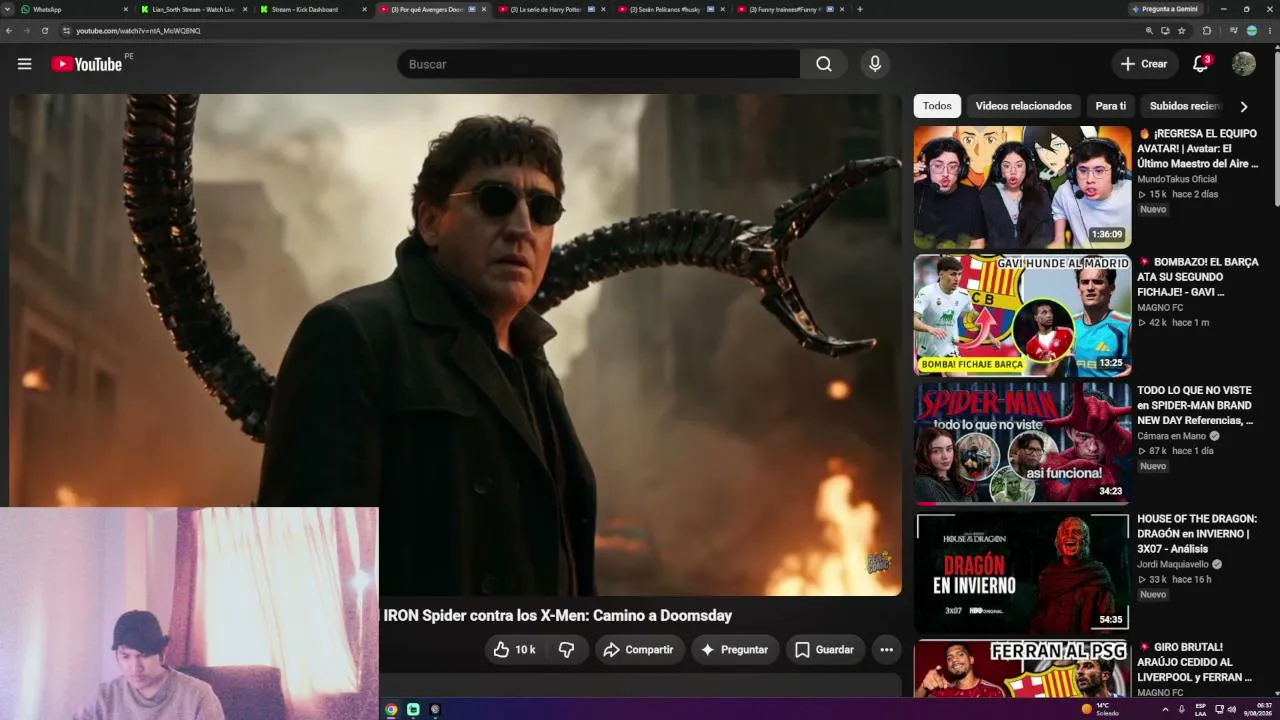Screen dimensions: 1280x720
Task: Focus the Buscar search field
Action: click(x=598, y=64)
